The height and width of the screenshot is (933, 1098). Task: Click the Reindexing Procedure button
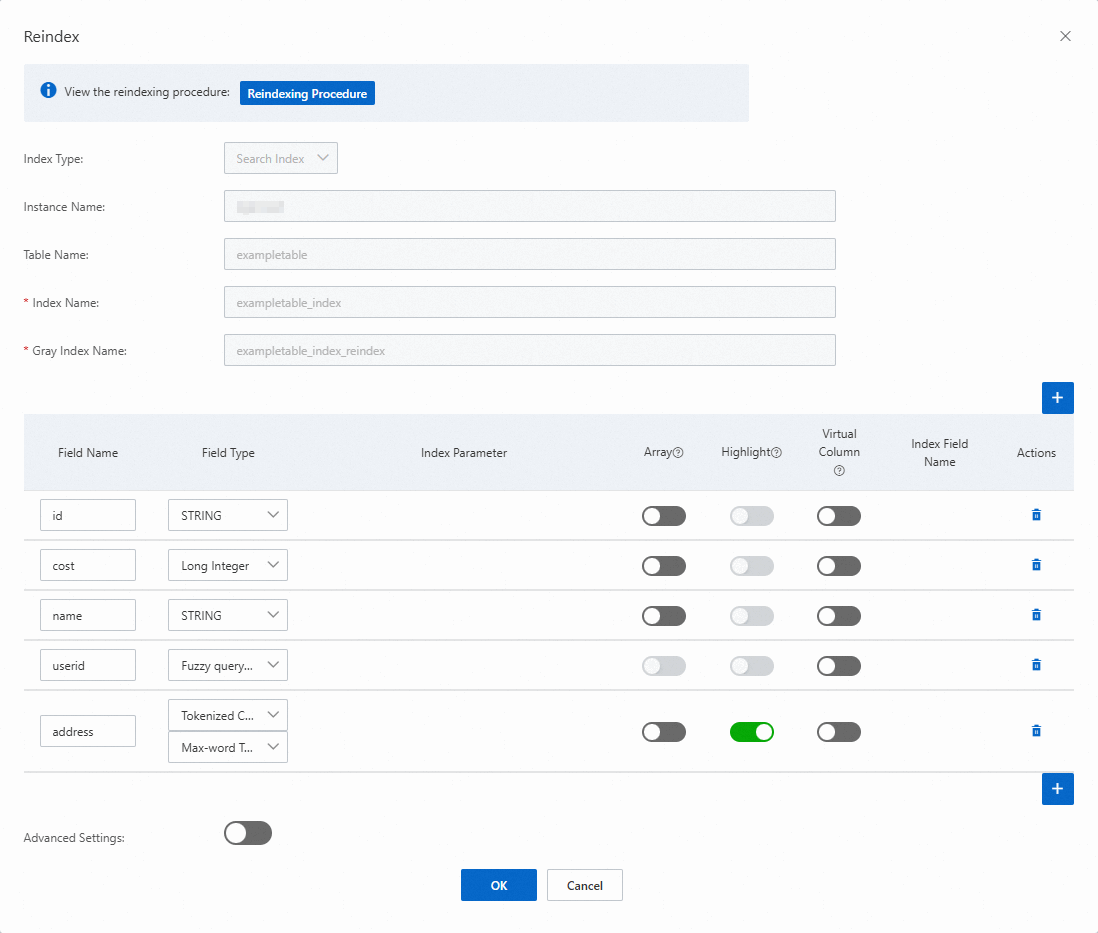coord(307,93)
